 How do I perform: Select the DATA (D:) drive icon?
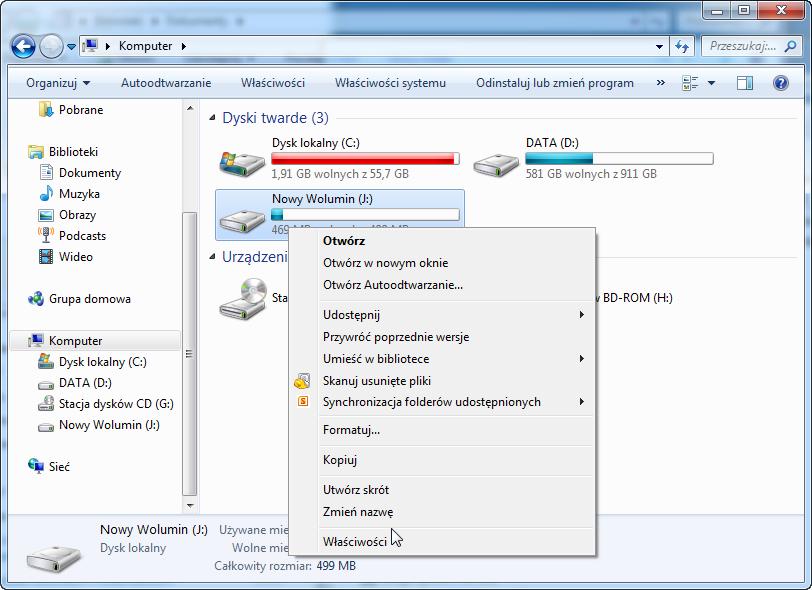[496, 165]
